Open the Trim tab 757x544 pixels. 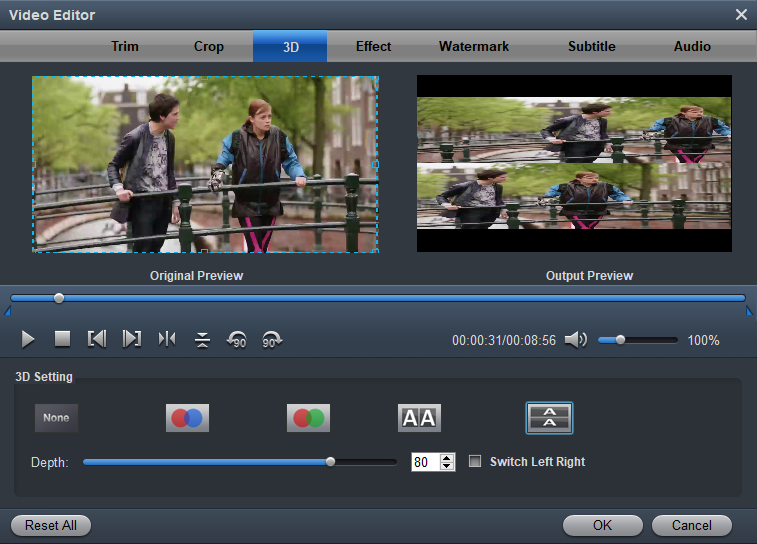pos(125,46)
